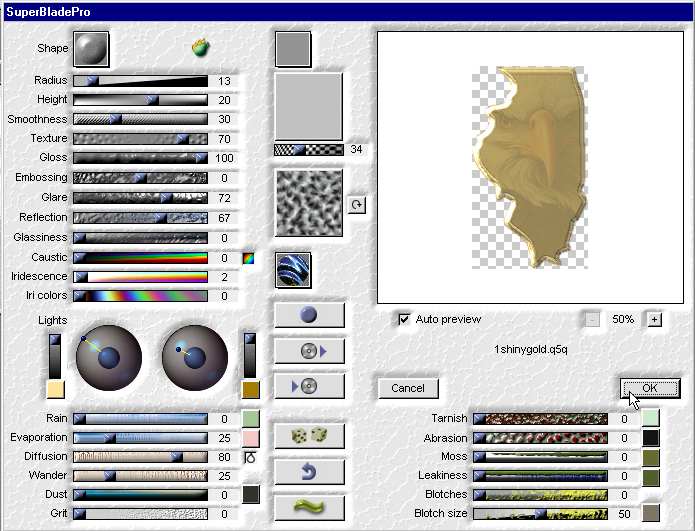Click the blue undo arrow button
Screen dimensions: 695x531
click(x=309, y=472)
